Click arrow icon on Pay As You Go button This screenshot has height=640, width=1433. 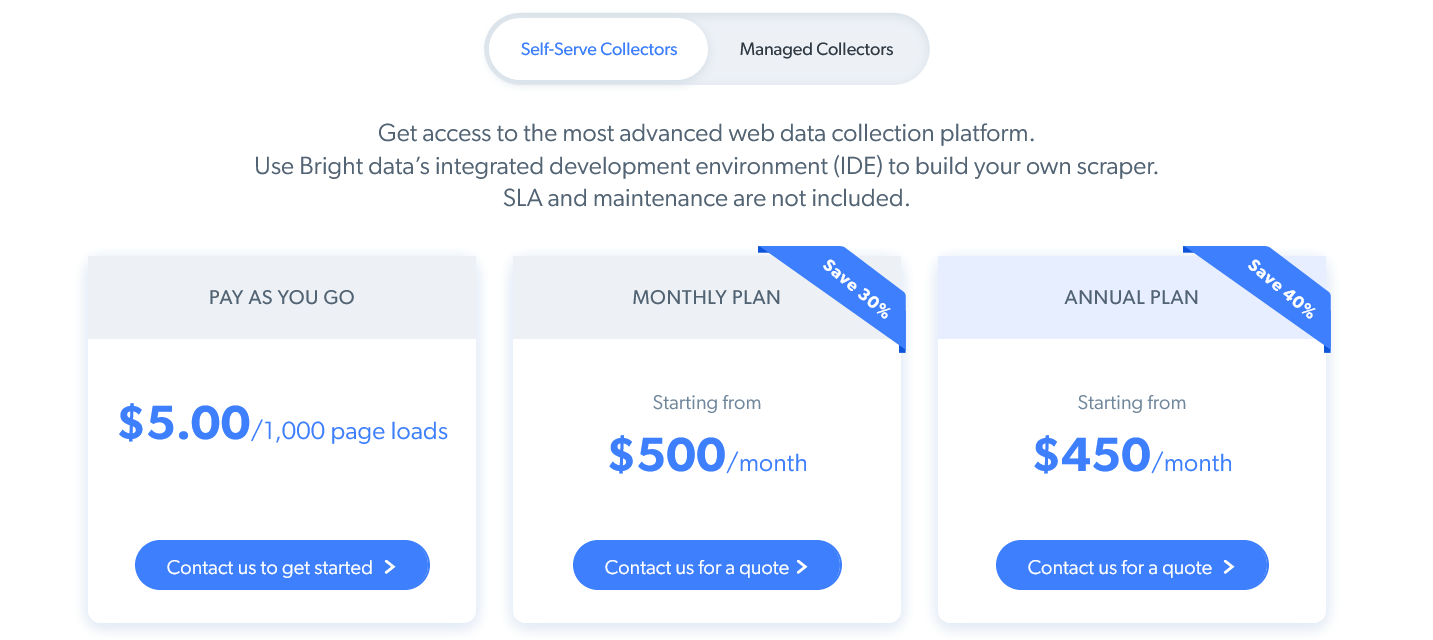click(x=390, y=567)
